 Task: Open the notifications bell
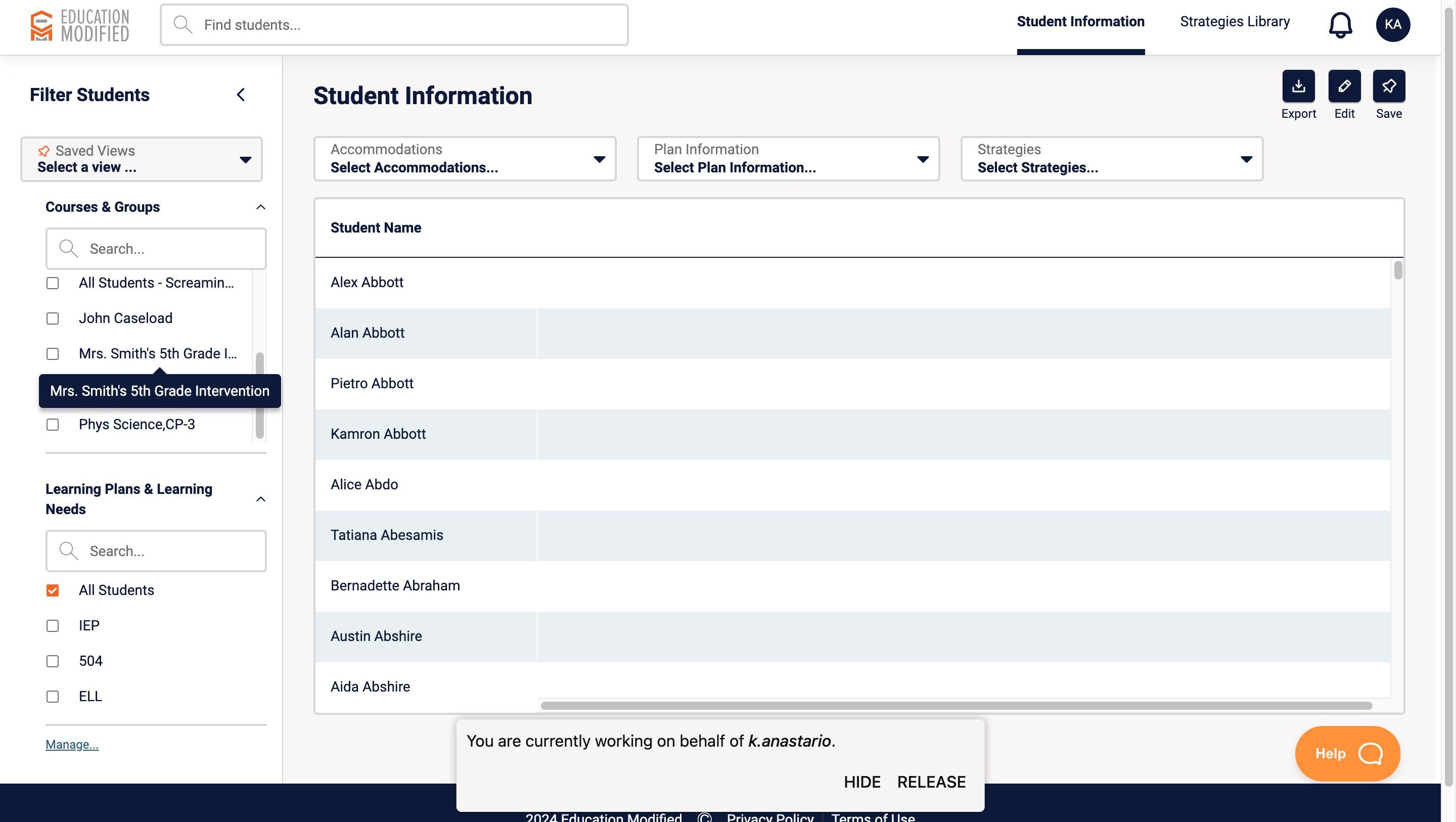click(1340, 25)
